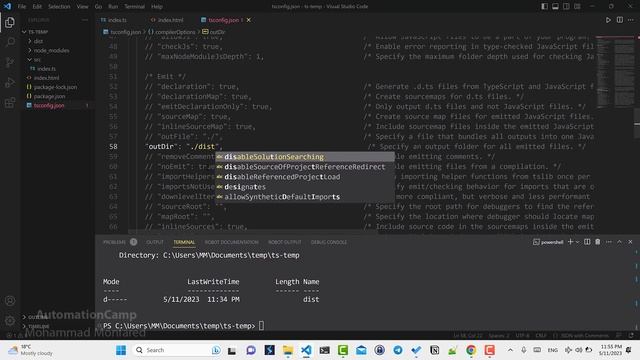Open the Manage gear icon
Viewport: 640px width, 360px height.
pos(10,320)
